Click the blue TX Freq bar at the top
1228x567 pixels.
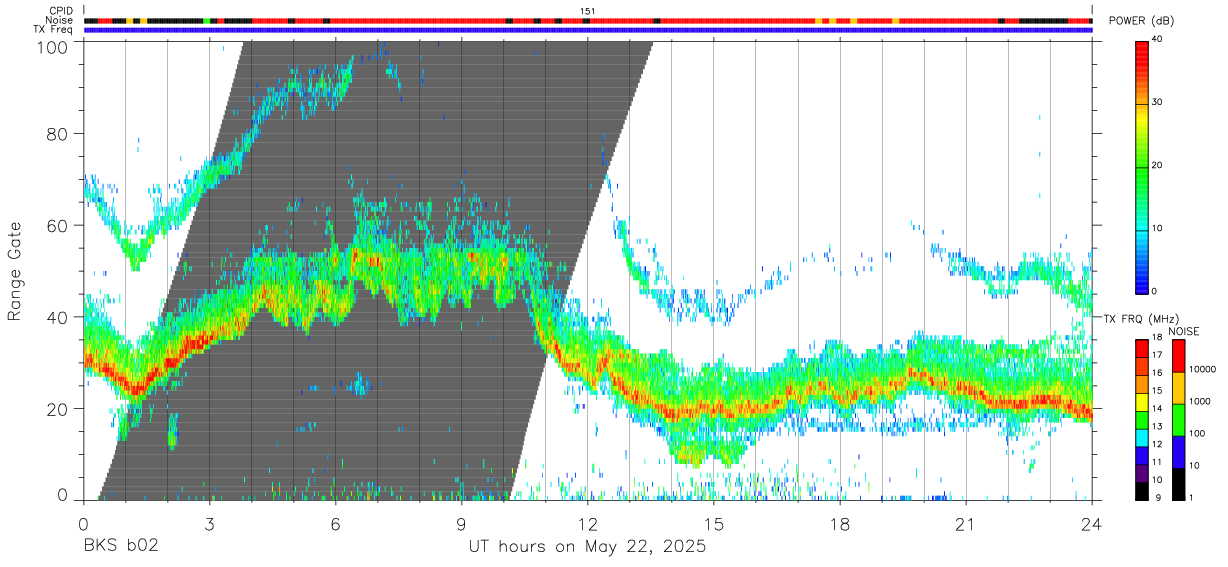(x=587, y=30)
